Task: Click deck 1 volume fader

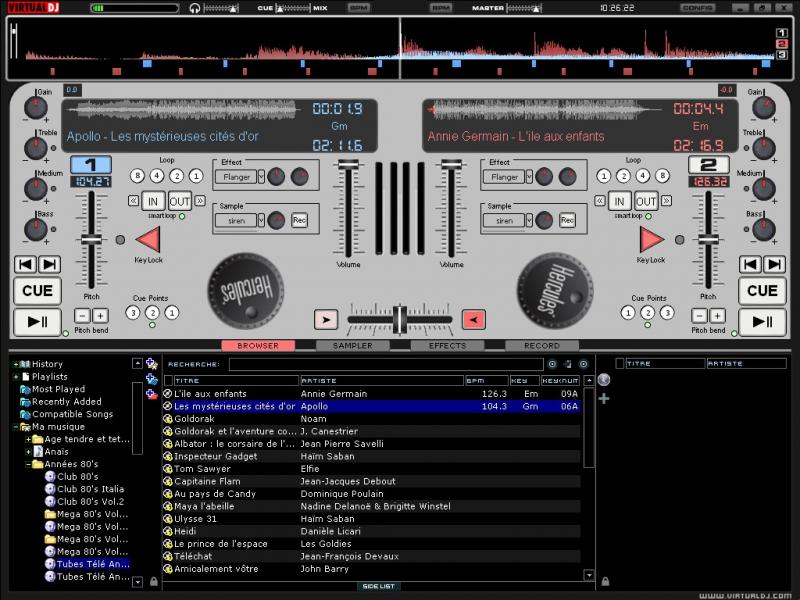Action: coord(348,164)
